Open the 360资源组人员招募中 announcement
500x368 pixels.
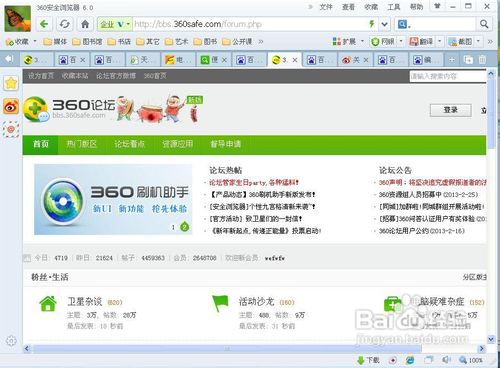coord(428,194)
